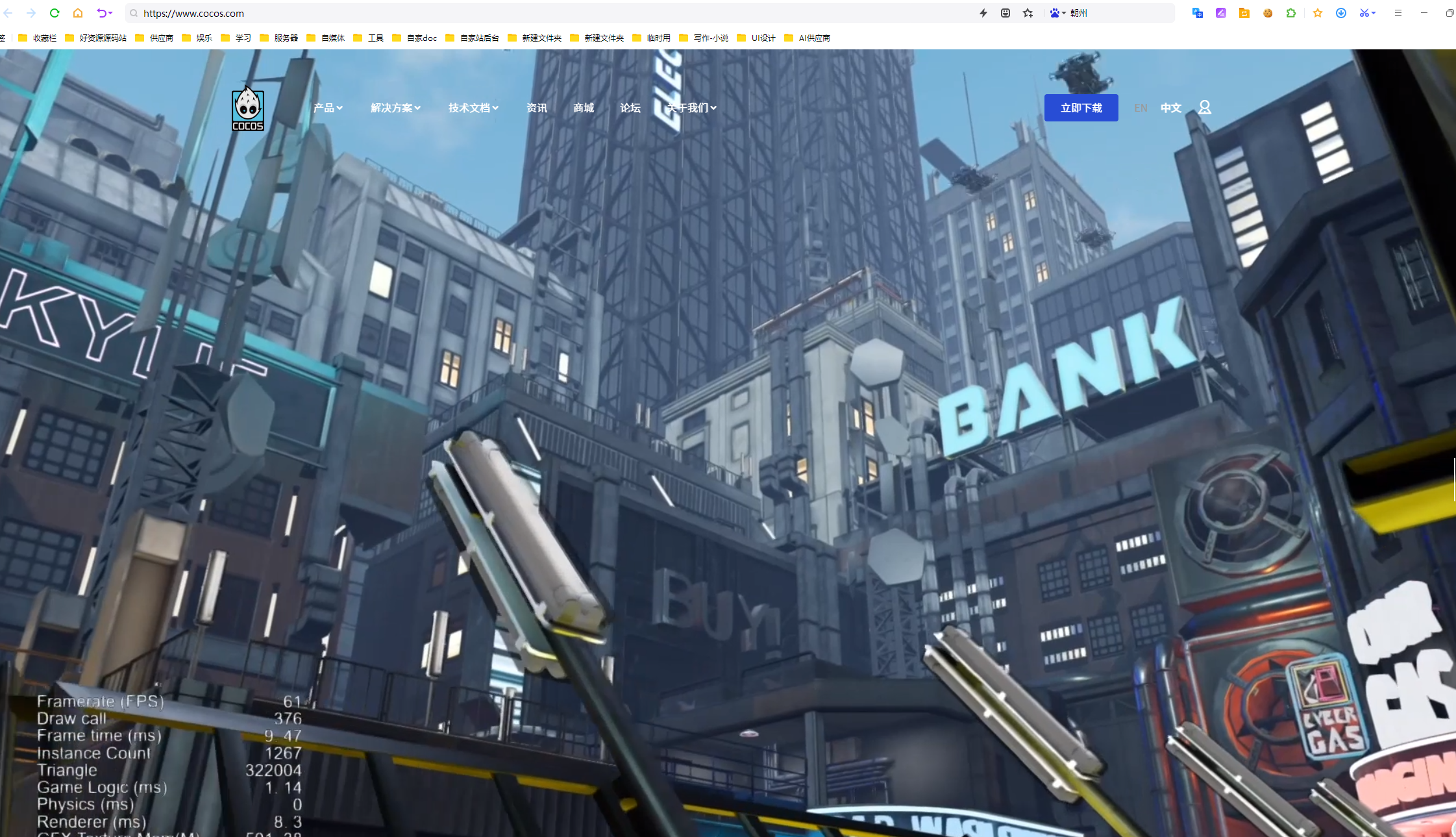This screenshot has height=837, width=1456.
Task: Click the Cocos logo icon
Action: pos(248,108)
